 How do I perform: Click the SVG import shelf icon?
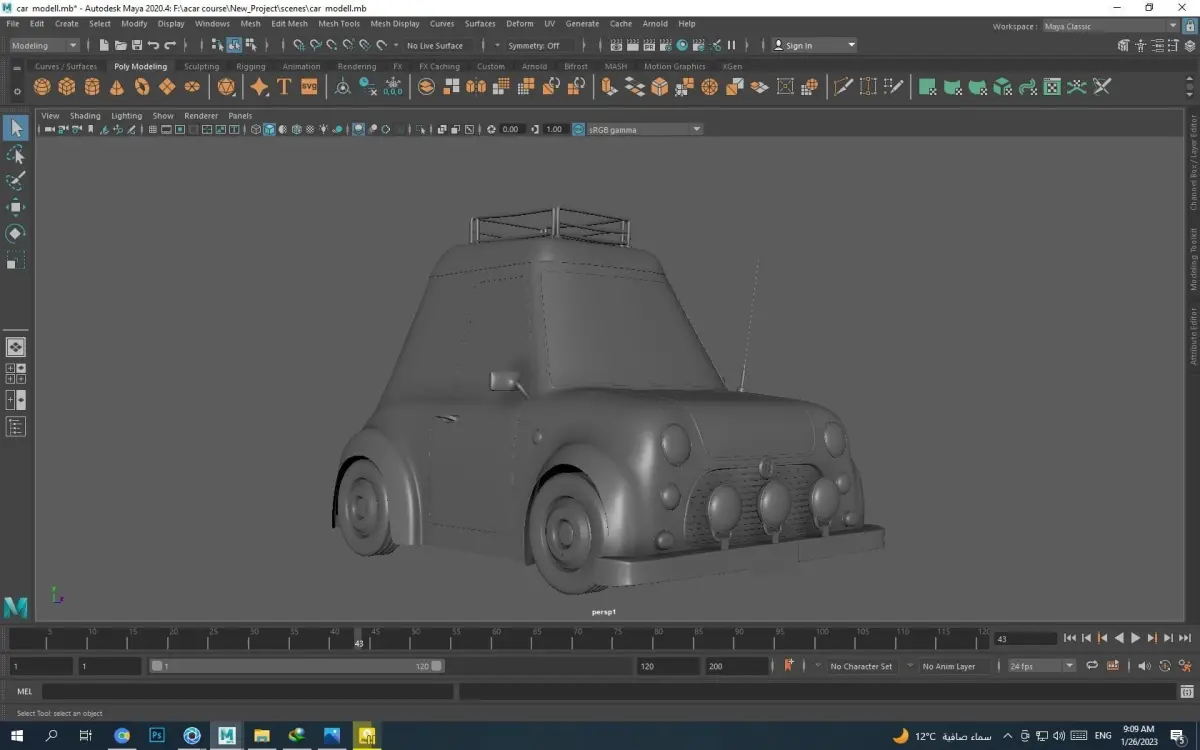click(x=309, y=87)
